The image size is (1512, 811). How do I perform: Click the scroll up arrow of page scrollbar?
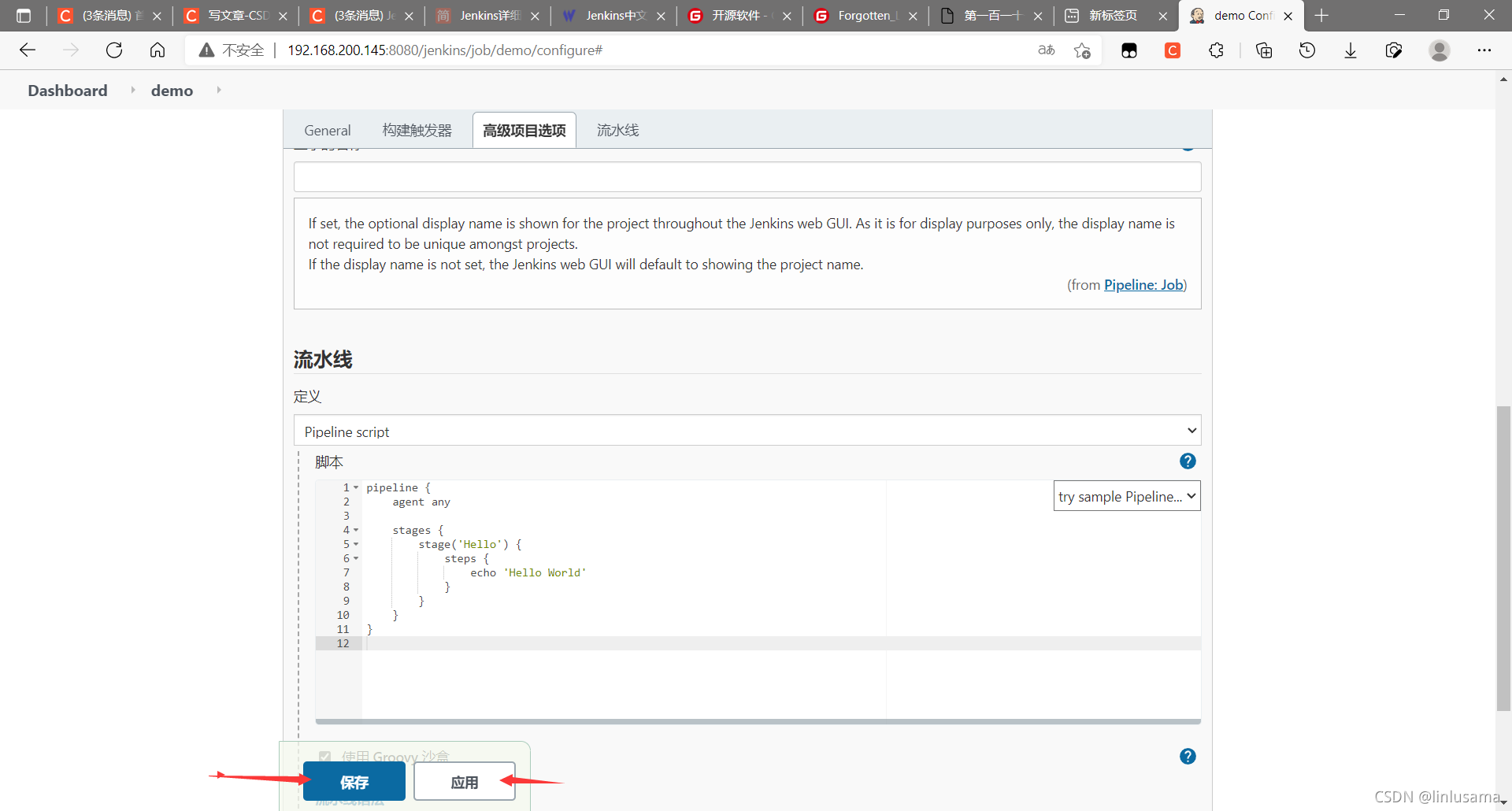point(1503,79)
